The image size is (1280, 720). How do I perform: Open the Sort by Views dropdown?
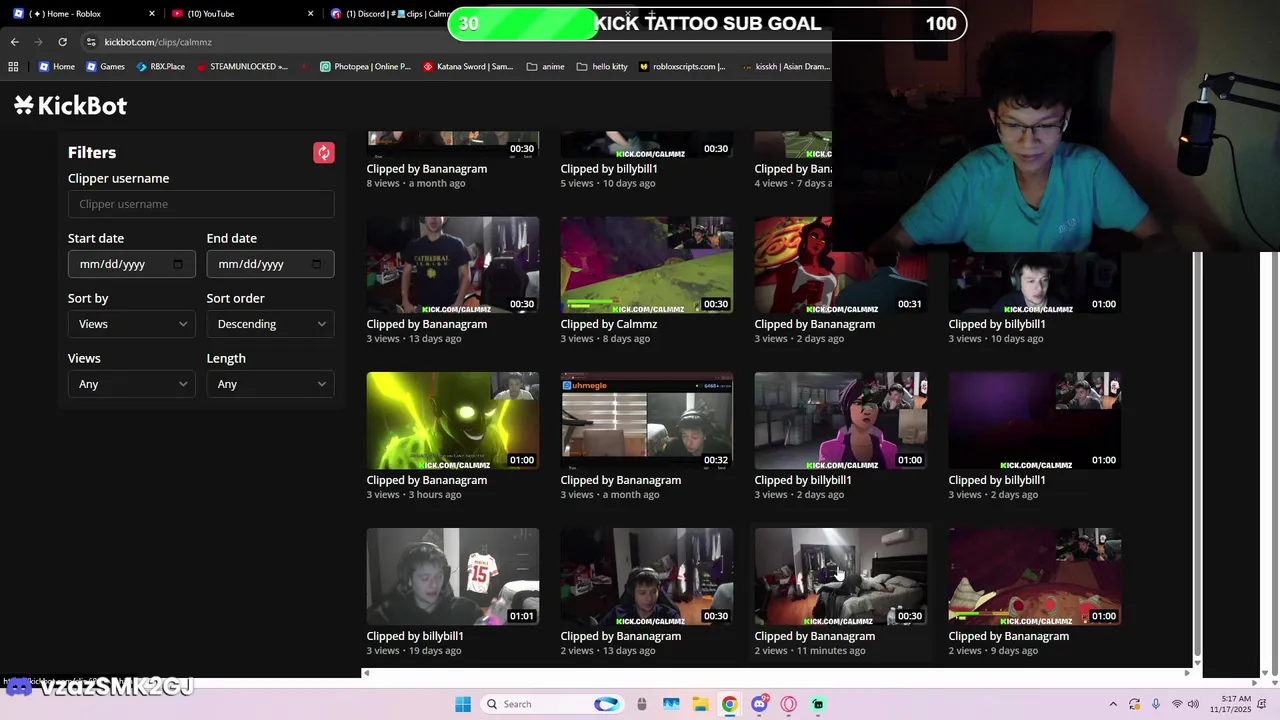pos(132,324)
